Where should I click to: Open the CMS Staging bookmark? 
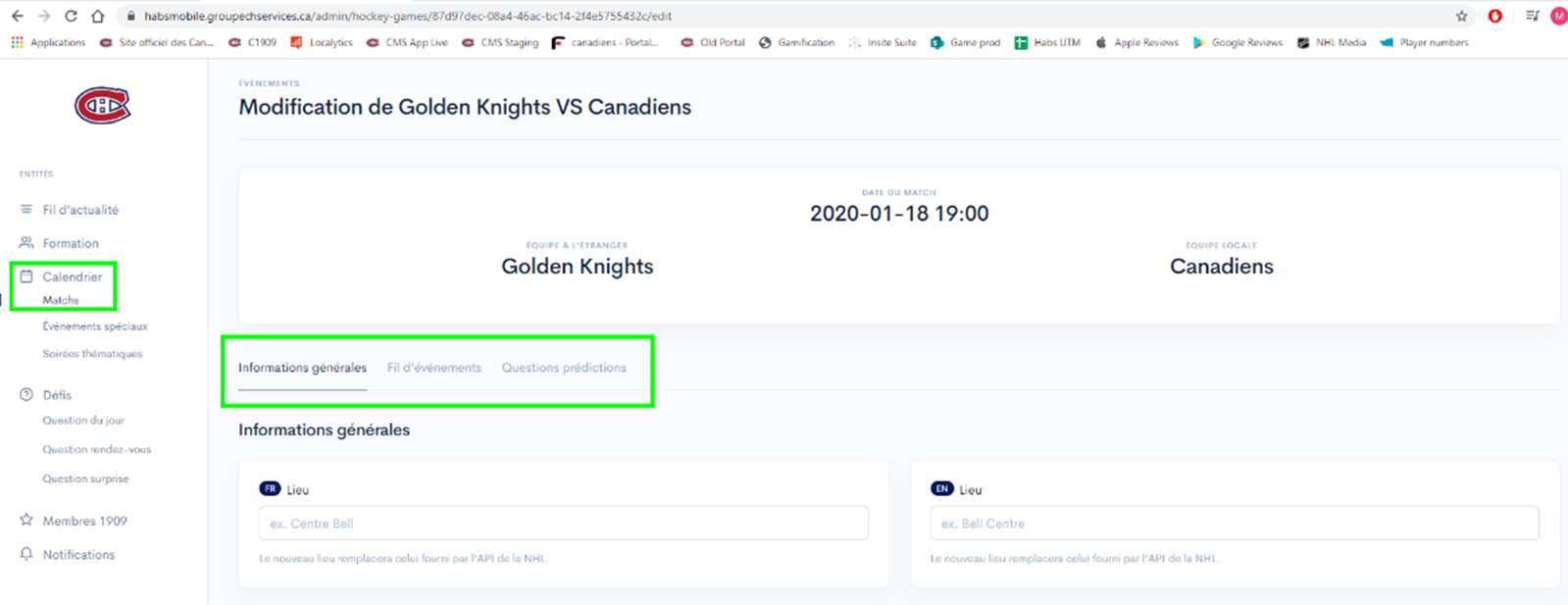point(500,43)
